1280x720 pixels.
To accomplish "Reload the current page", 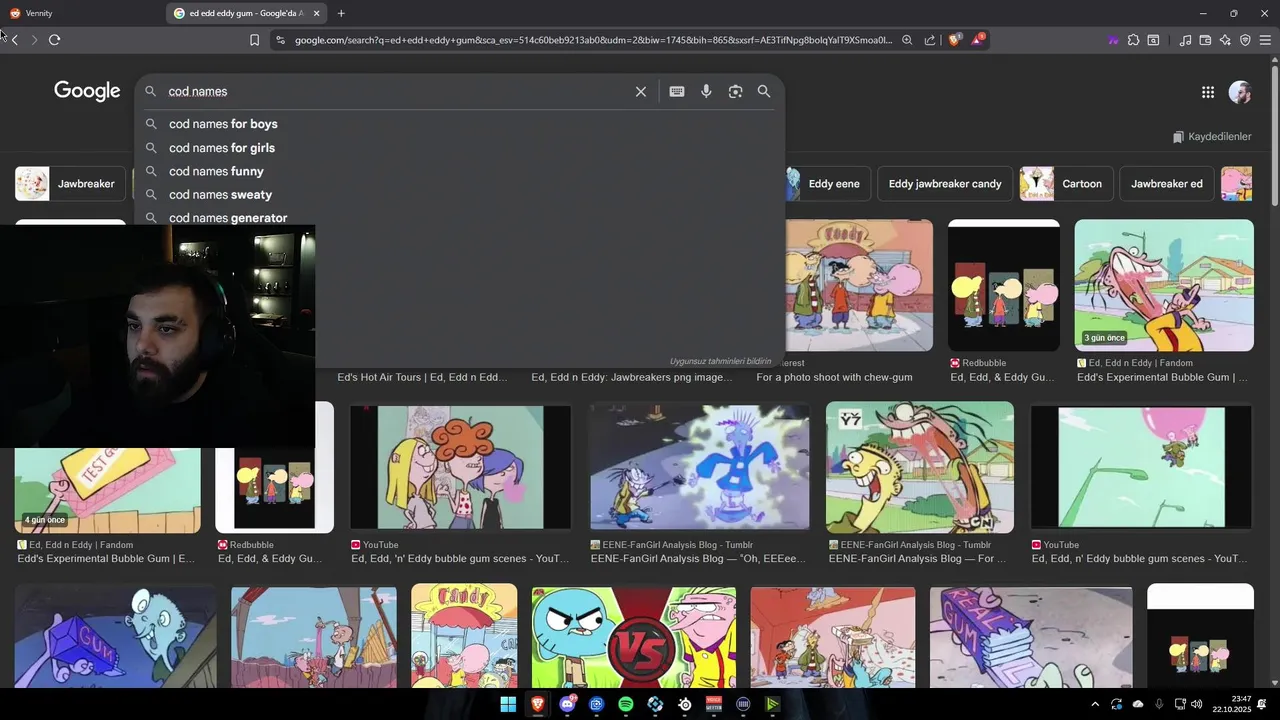I will [54, 40].
